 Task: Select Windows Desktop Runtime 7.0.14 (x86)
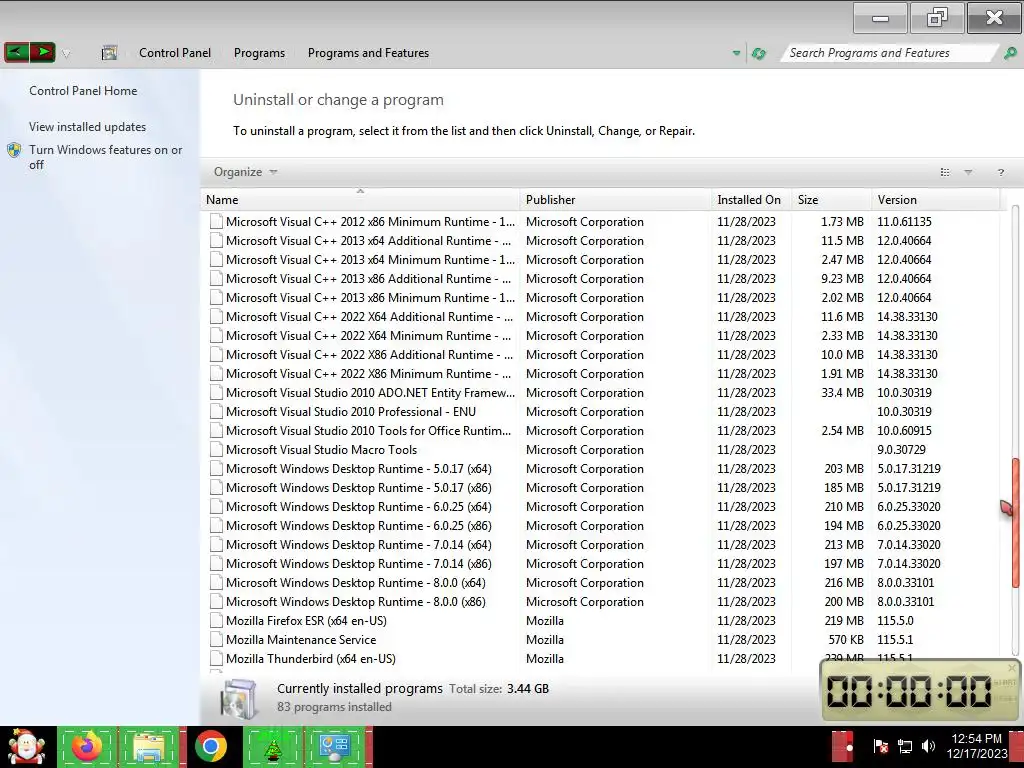click(604, 564)
